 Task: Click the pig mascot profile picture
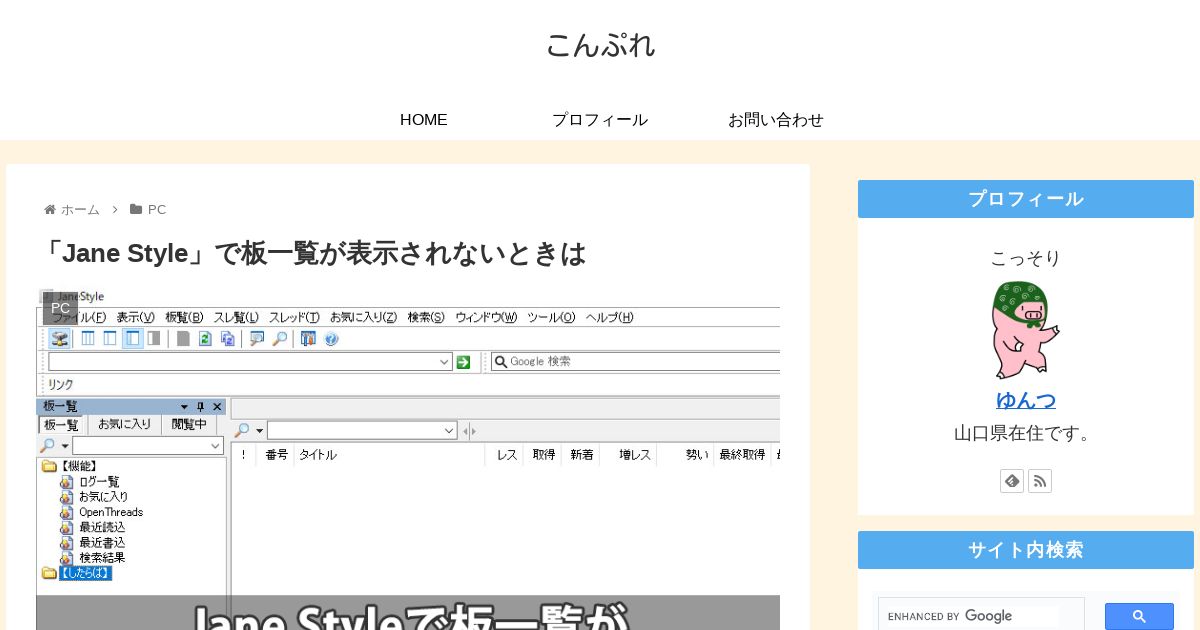(1026, 330)
